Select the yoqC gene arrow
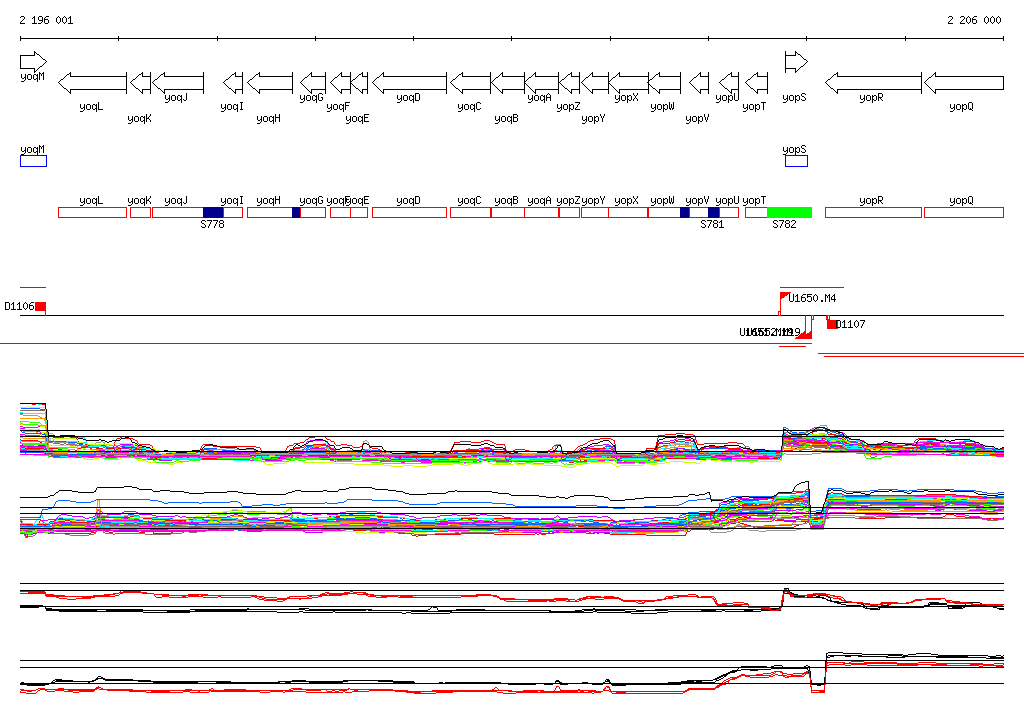 (x=470, y=82)
